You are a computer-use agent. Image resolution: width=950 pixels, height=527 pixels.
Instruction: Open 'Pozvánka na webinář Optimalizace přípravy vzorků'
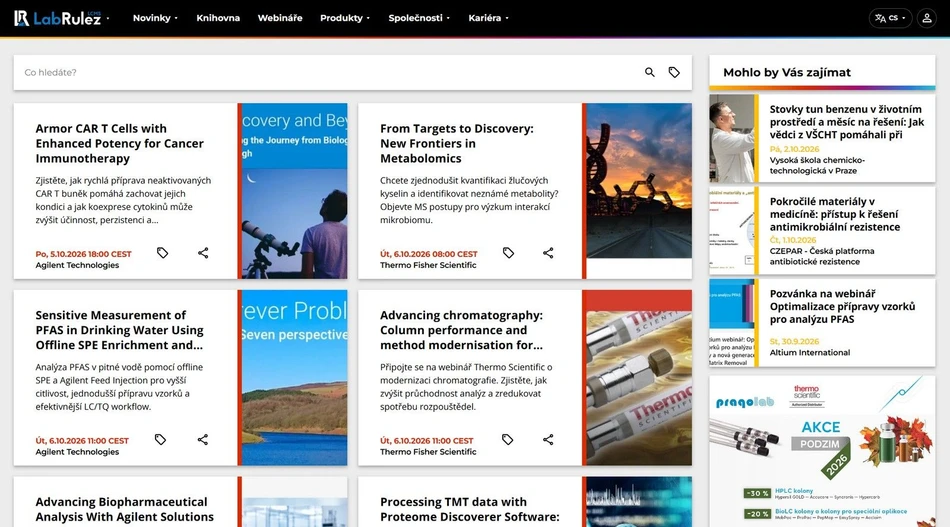[842, 307]
